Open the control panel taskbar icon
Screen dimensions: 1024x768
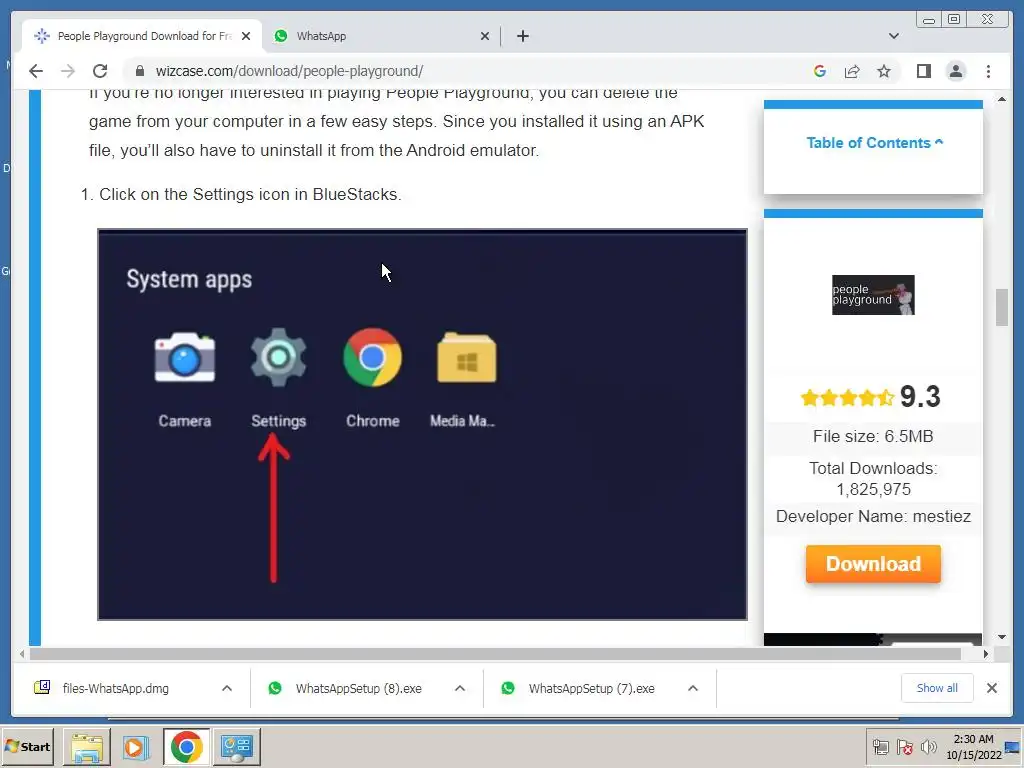click(x=236, y=746)
